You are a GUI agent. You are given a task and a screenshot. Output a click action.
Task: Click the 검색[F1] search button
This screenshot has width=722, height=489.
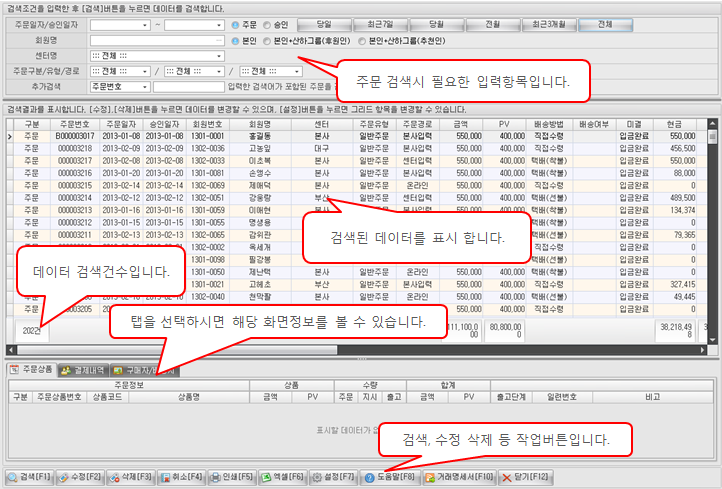pyautogui.click(x=29, y=477)
